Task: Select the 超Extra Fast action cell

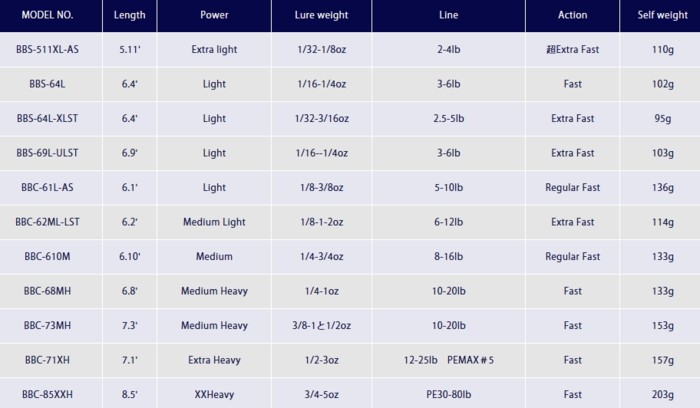Action: [x=573, y=49]
